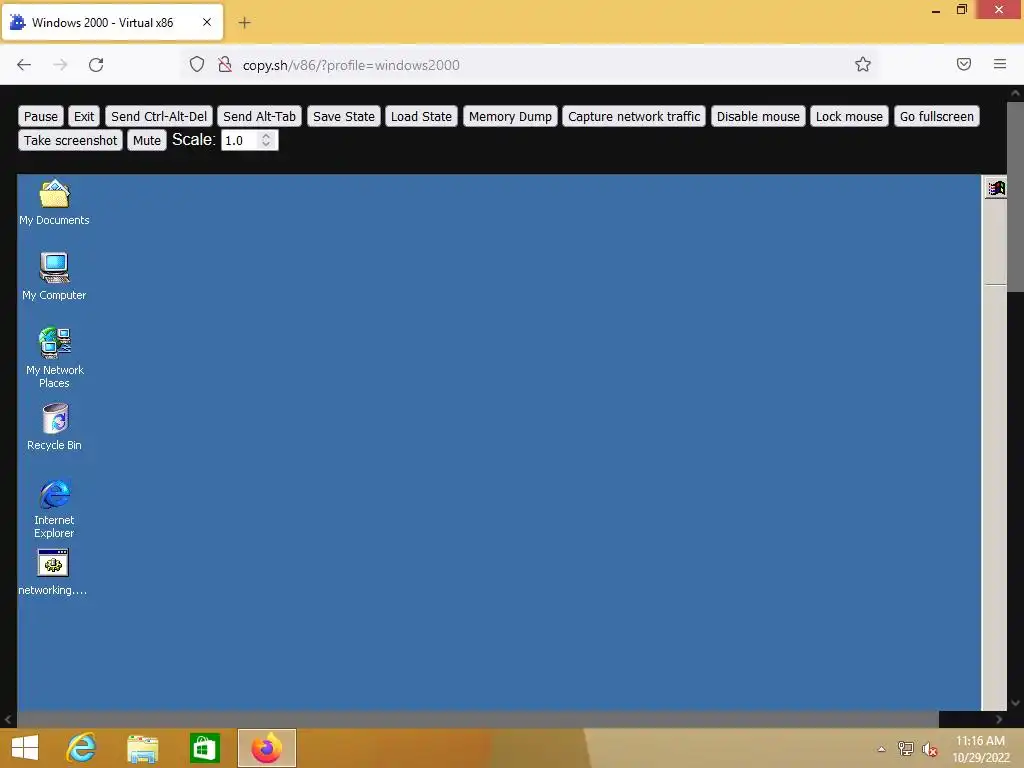The image size is (1024, 768).
Task: Click Go fullscreen button
Action: (936, 116)
